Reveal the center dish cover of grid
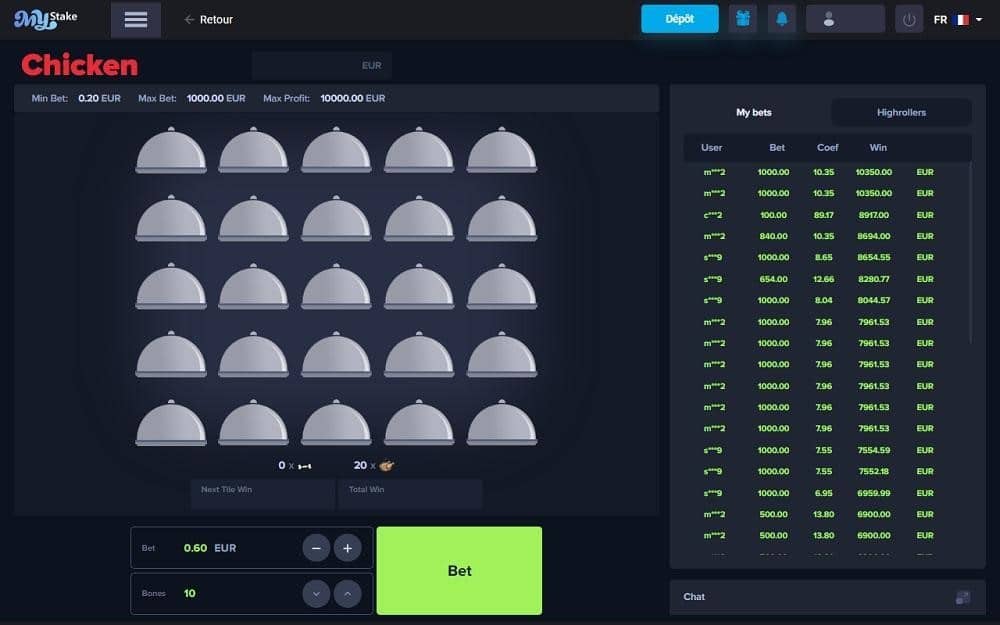1000x625 pixels. point(336,287)
